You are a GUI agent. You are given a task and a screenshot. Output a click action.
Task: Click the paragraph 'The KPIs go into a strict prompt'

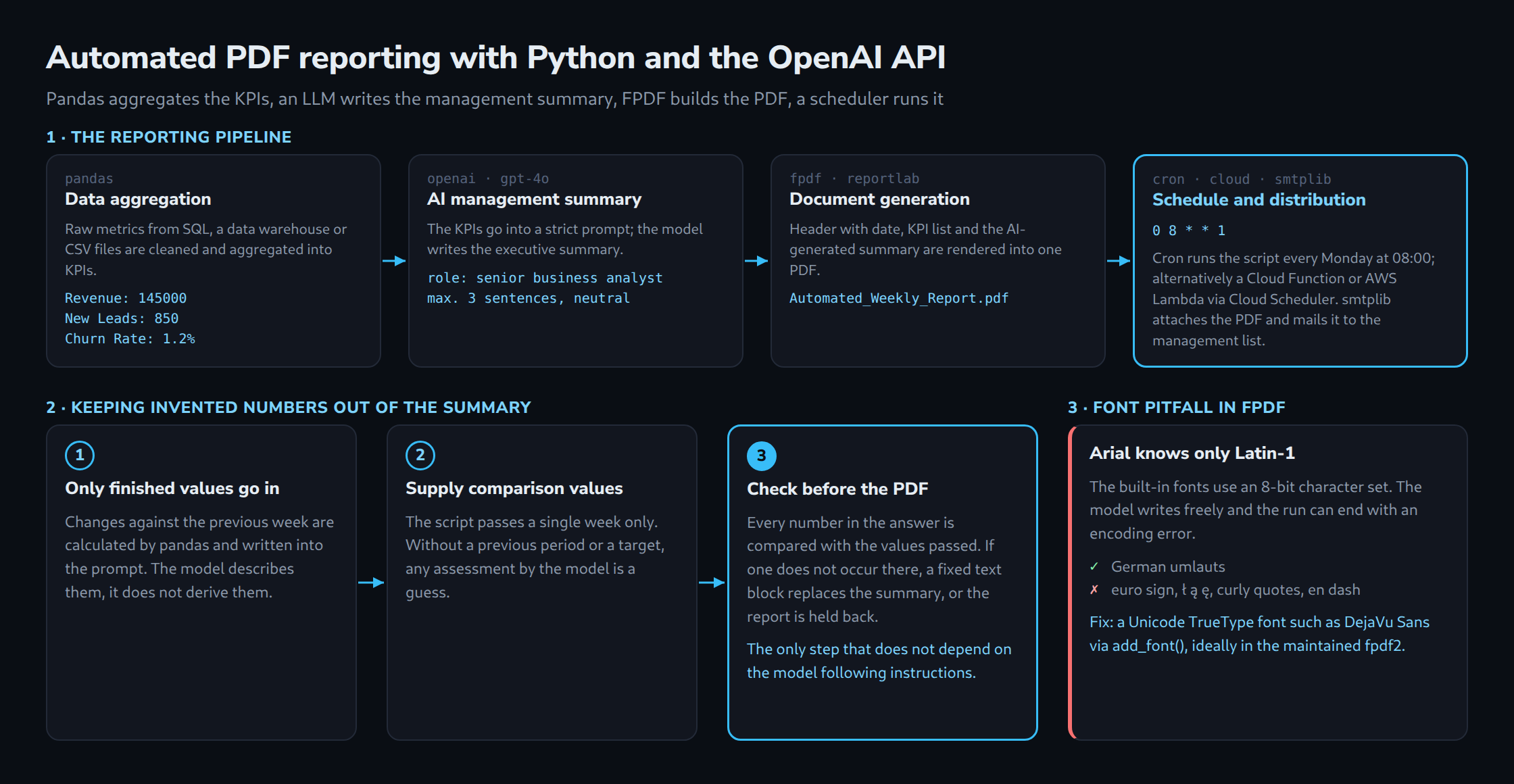565,239
